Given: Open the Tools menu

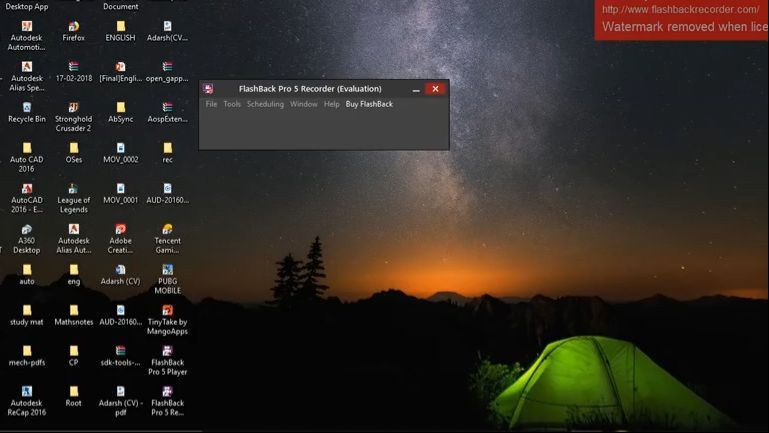Looking at the screenshot, I should click(x=232, y=104).
